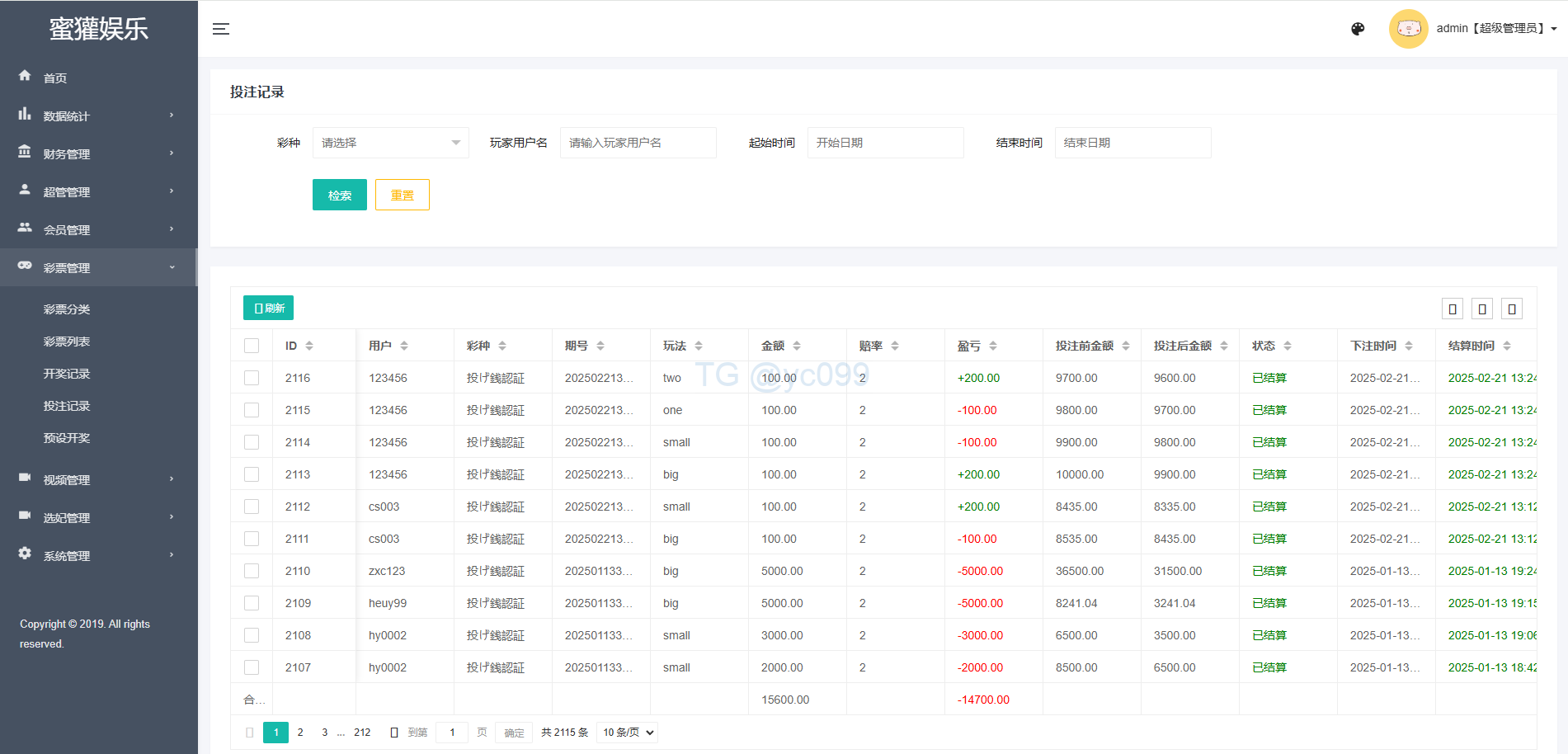Check the row with ID 2116
1568x754 pixels.
[x=252, y=378]
